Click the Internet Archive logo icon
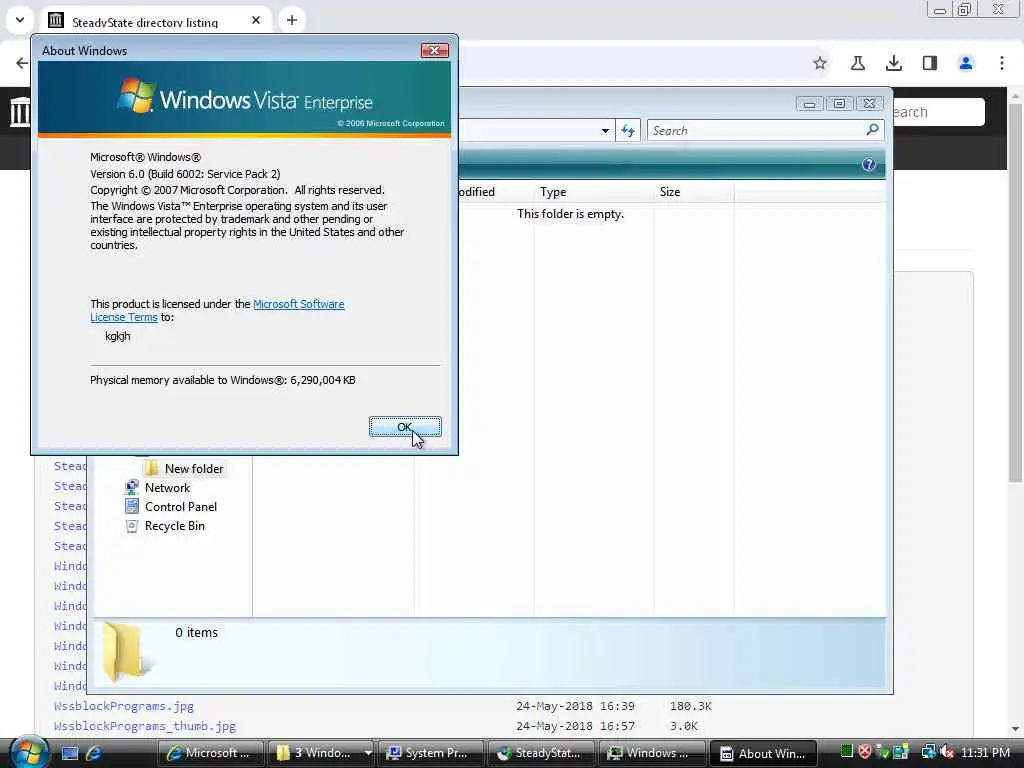Viewport: 1024px width, 768px height. (x=20, y=112)
